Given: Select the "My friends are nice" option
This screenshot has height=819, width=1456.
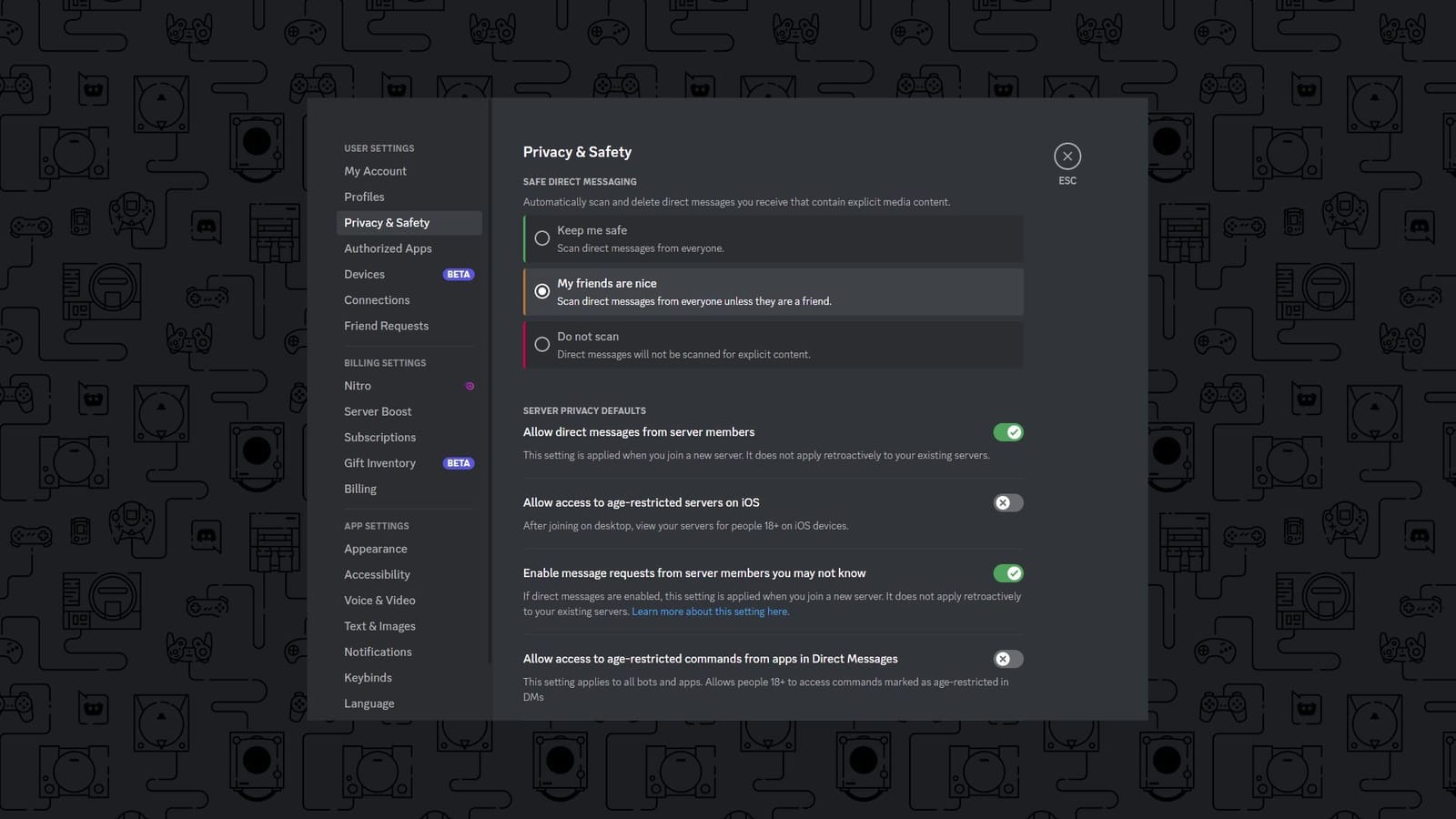Looking at the screenshot, I should click(x=542, y=290).
